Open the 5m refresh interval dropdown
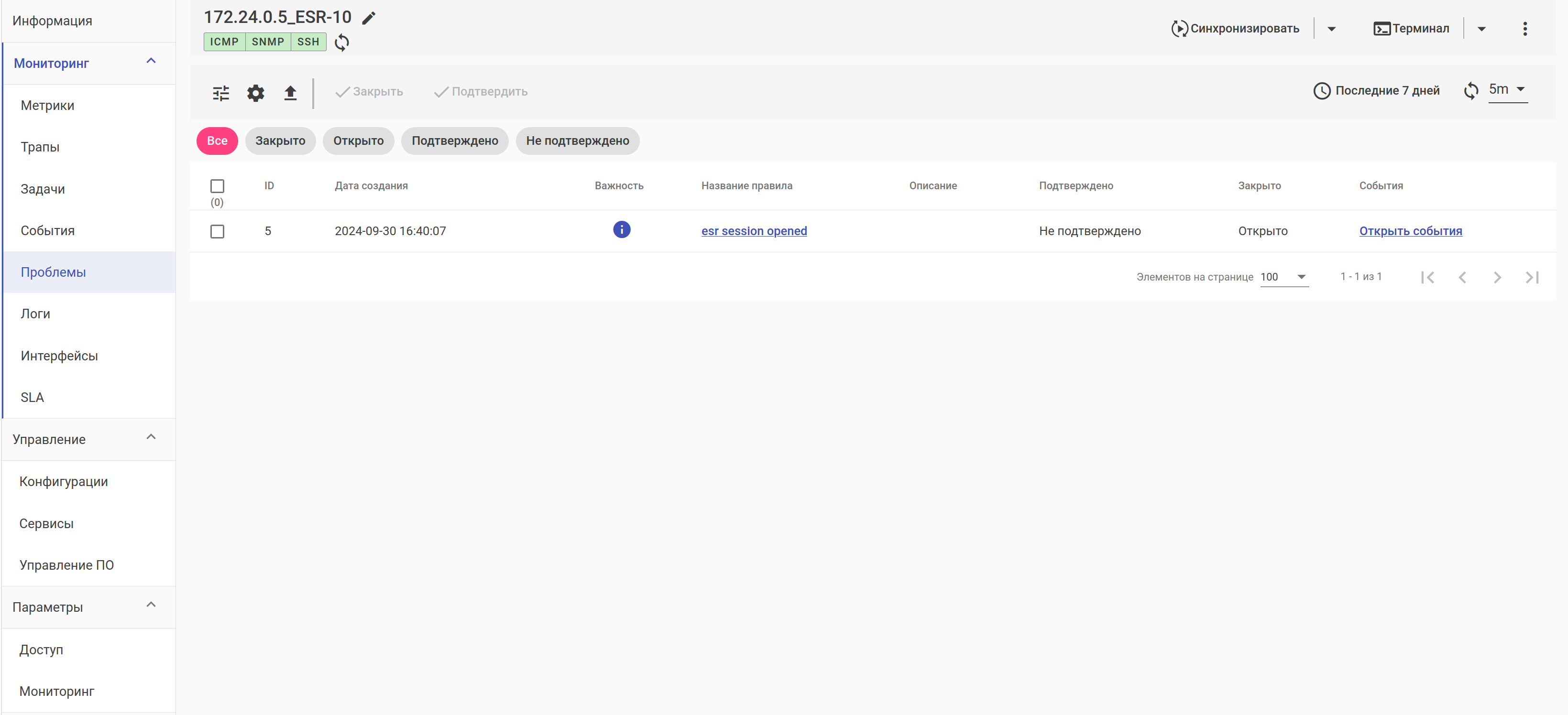This screenshot has width=1568, height=715. 1507,89
